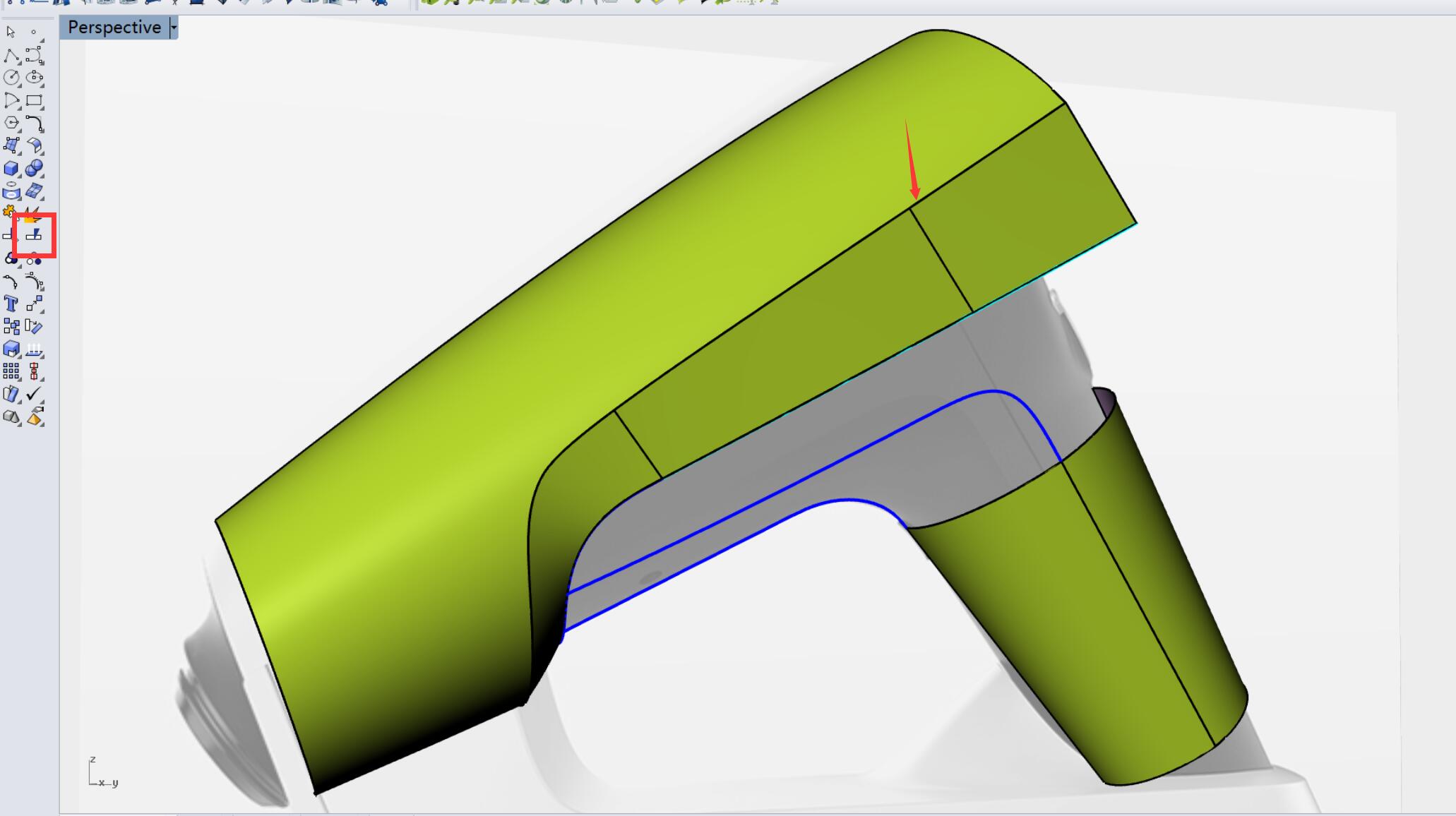
Task: Select the Rectangle tool
Action: coord(33,100)
